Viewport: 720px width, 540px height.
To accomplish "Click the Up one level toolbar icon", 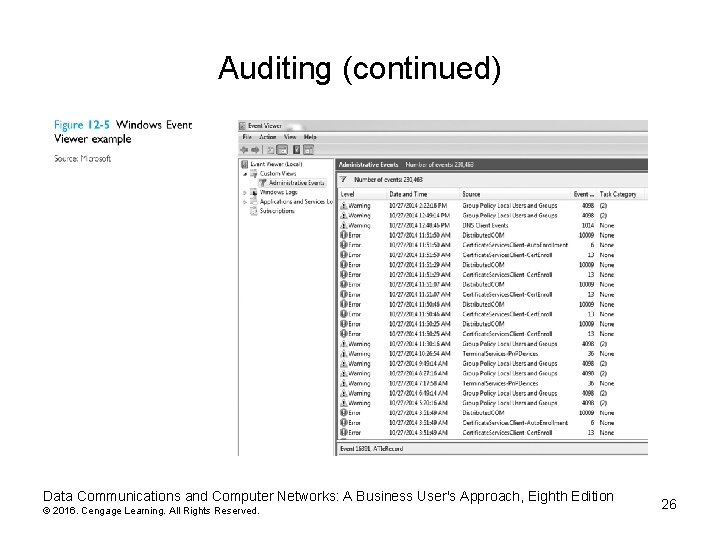I will (x=271, y=150).
